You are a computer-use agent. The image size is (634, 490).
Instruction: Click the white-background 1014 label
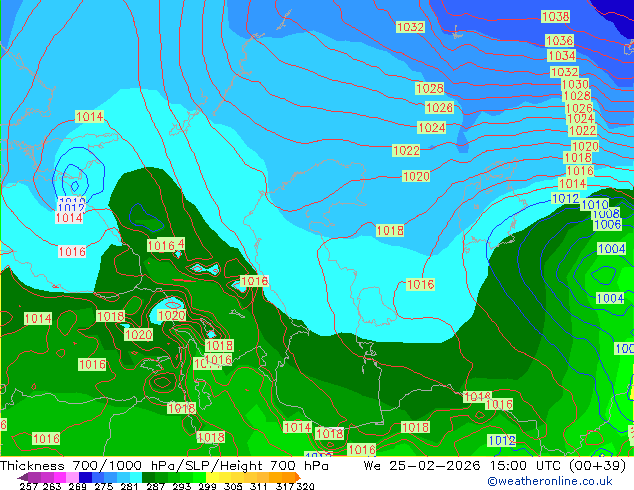[69, 218]
